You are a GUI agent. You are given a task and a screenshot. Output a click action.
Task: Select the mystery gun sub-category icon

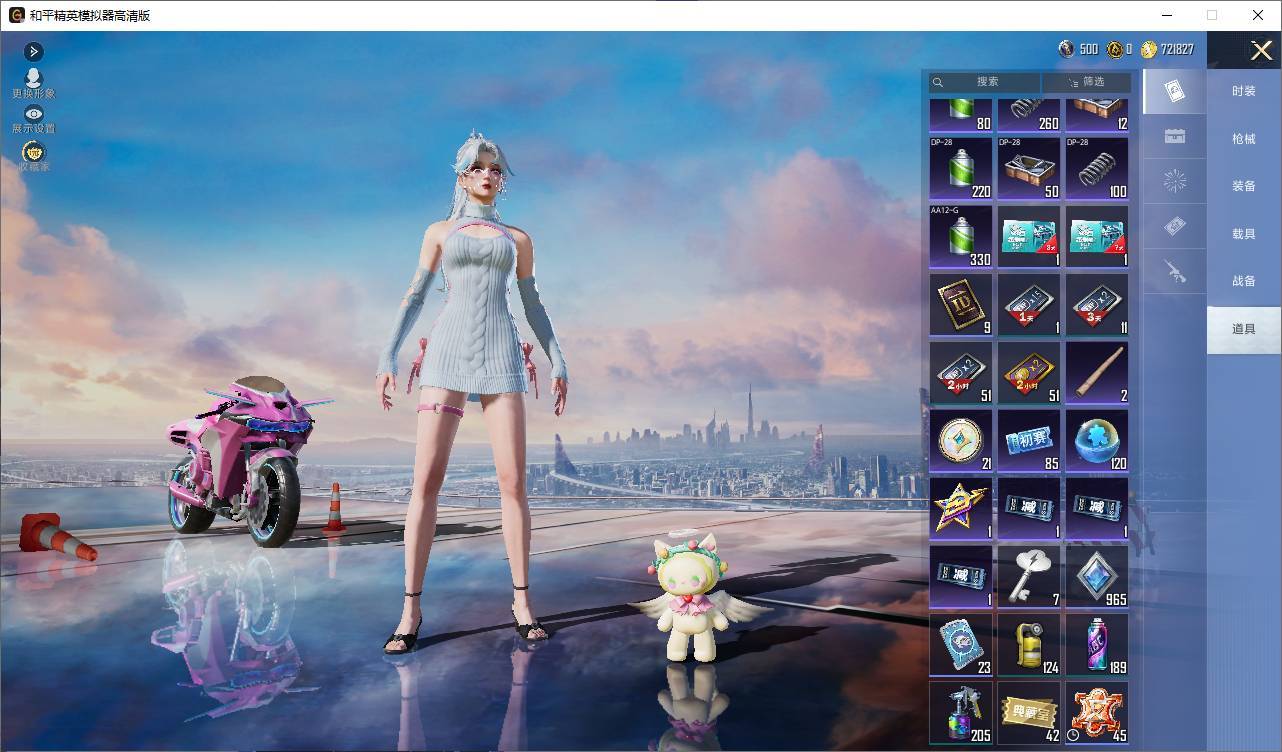click(1175, 271)
